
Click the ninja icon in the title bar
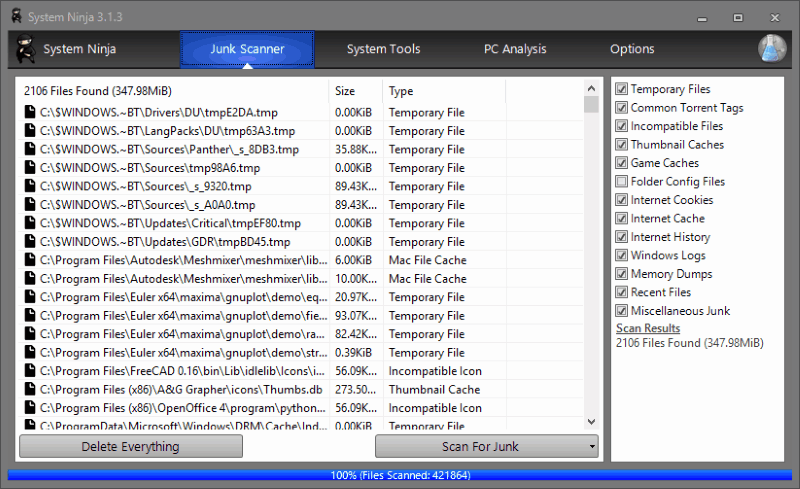pos(17,16)
